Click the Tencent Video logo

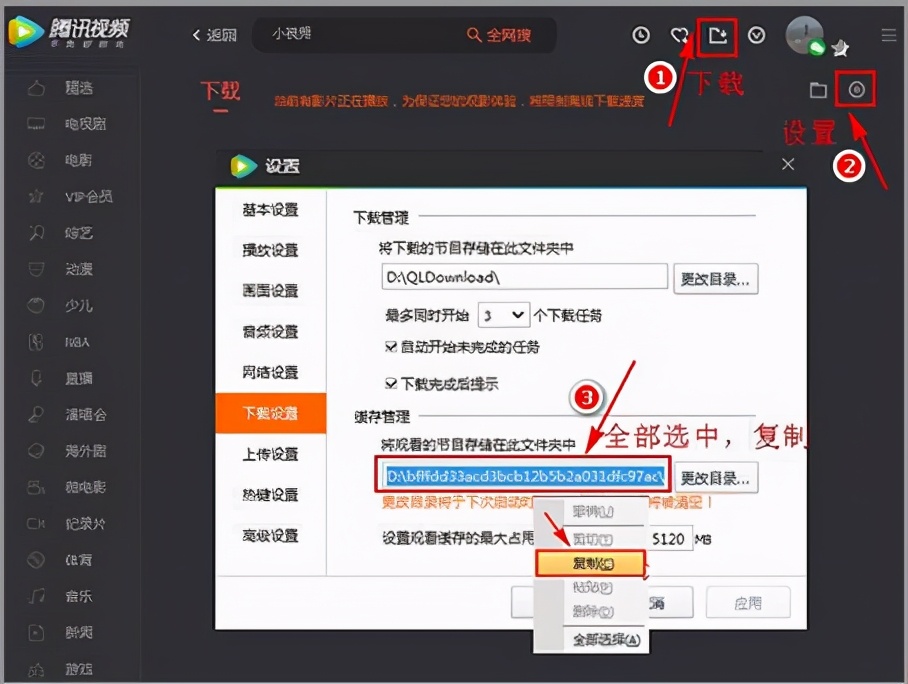coord(69,32)
